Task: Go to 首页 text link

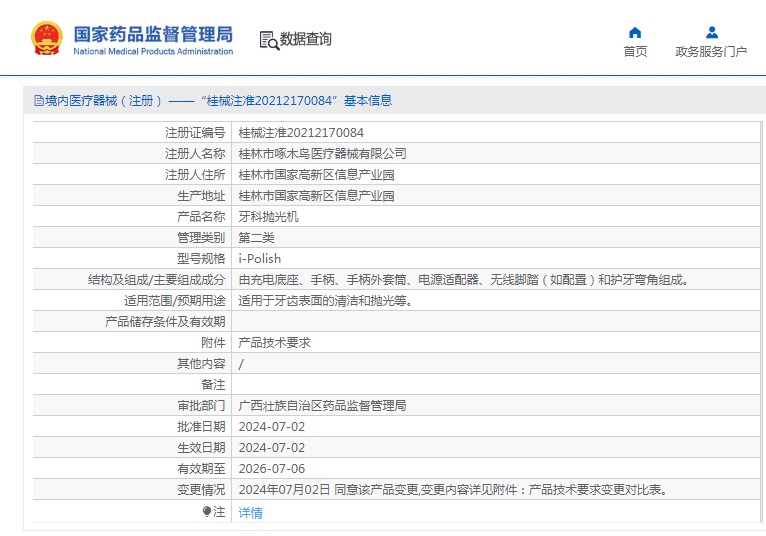Action: (635, 52)
